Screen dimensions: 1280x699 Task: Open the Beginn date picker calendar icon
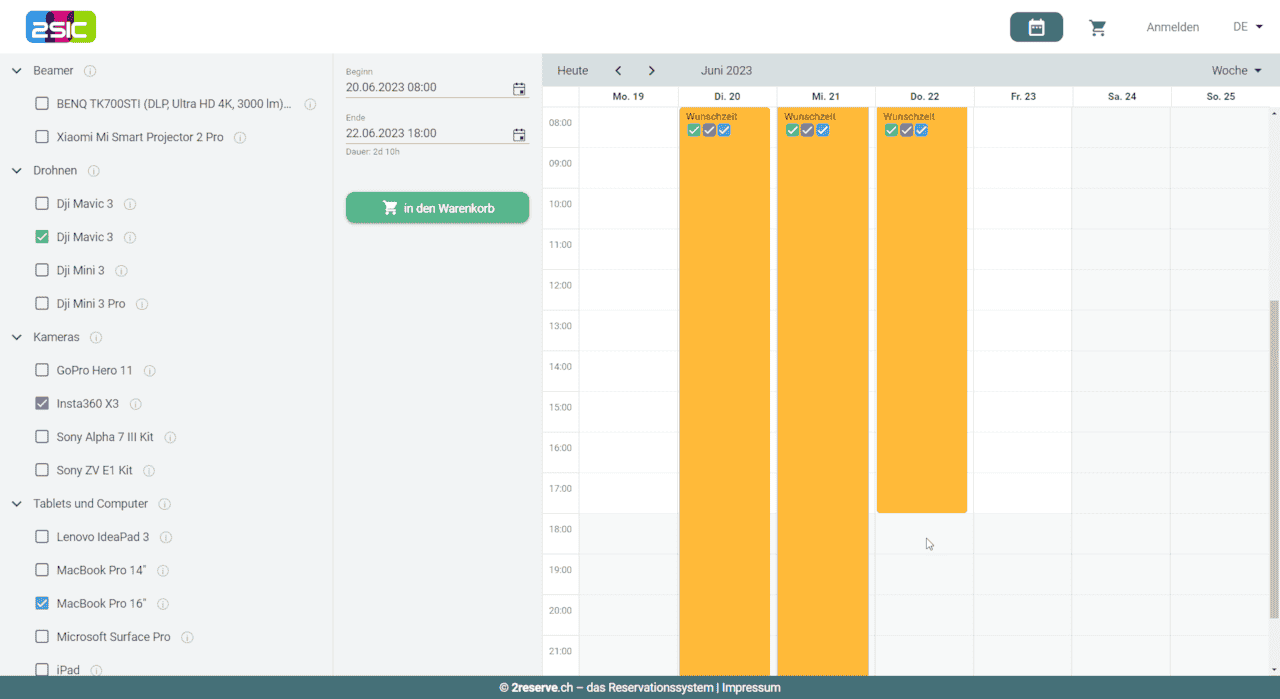[x=519, y=89]
